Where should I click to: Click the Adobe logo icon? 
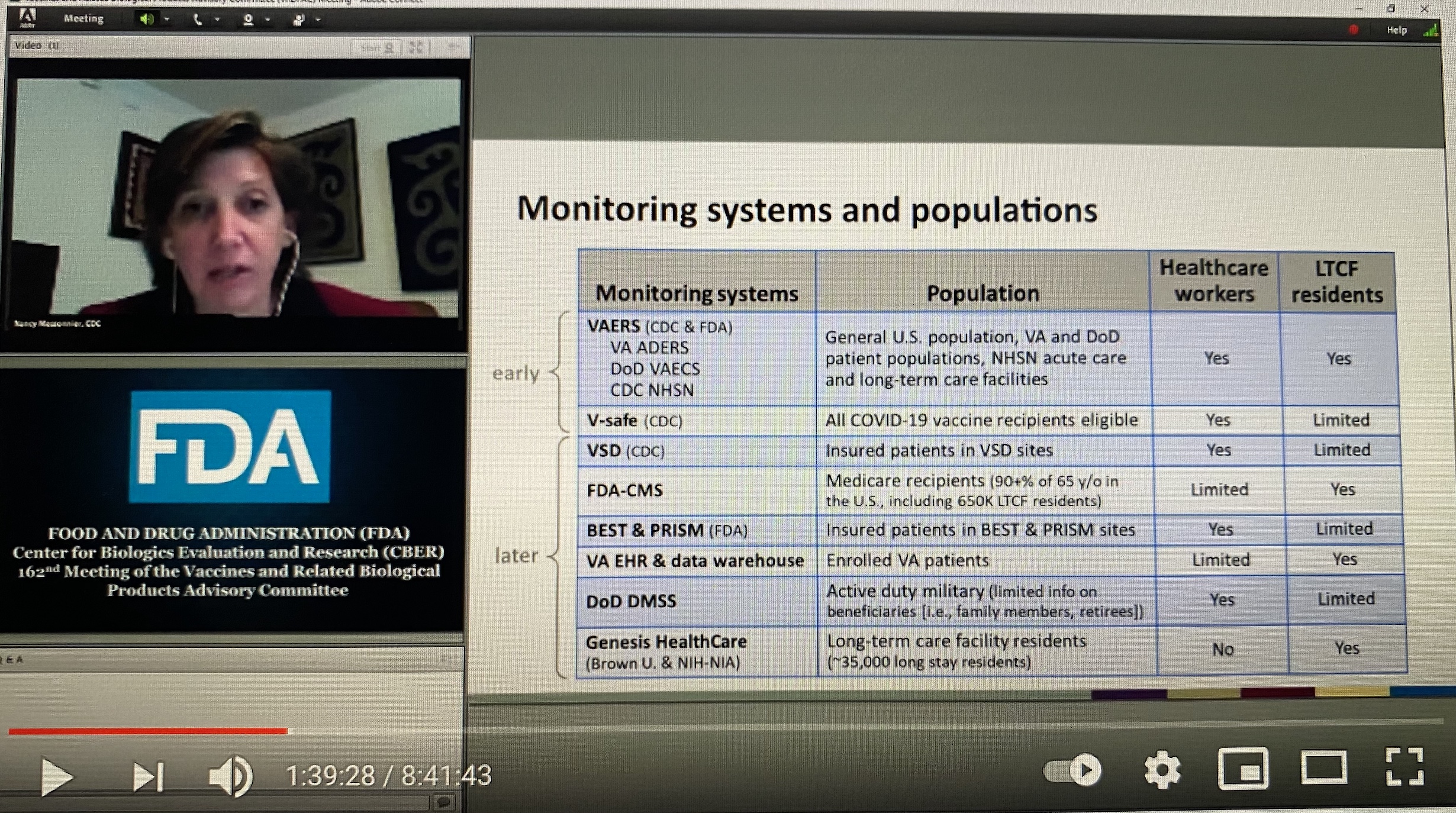(27, 18)
